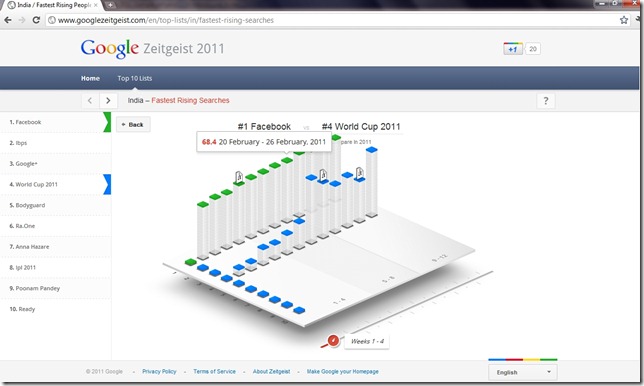Select 6. Ra.One in the list
644x386 pixels.
tap(55, 226)
